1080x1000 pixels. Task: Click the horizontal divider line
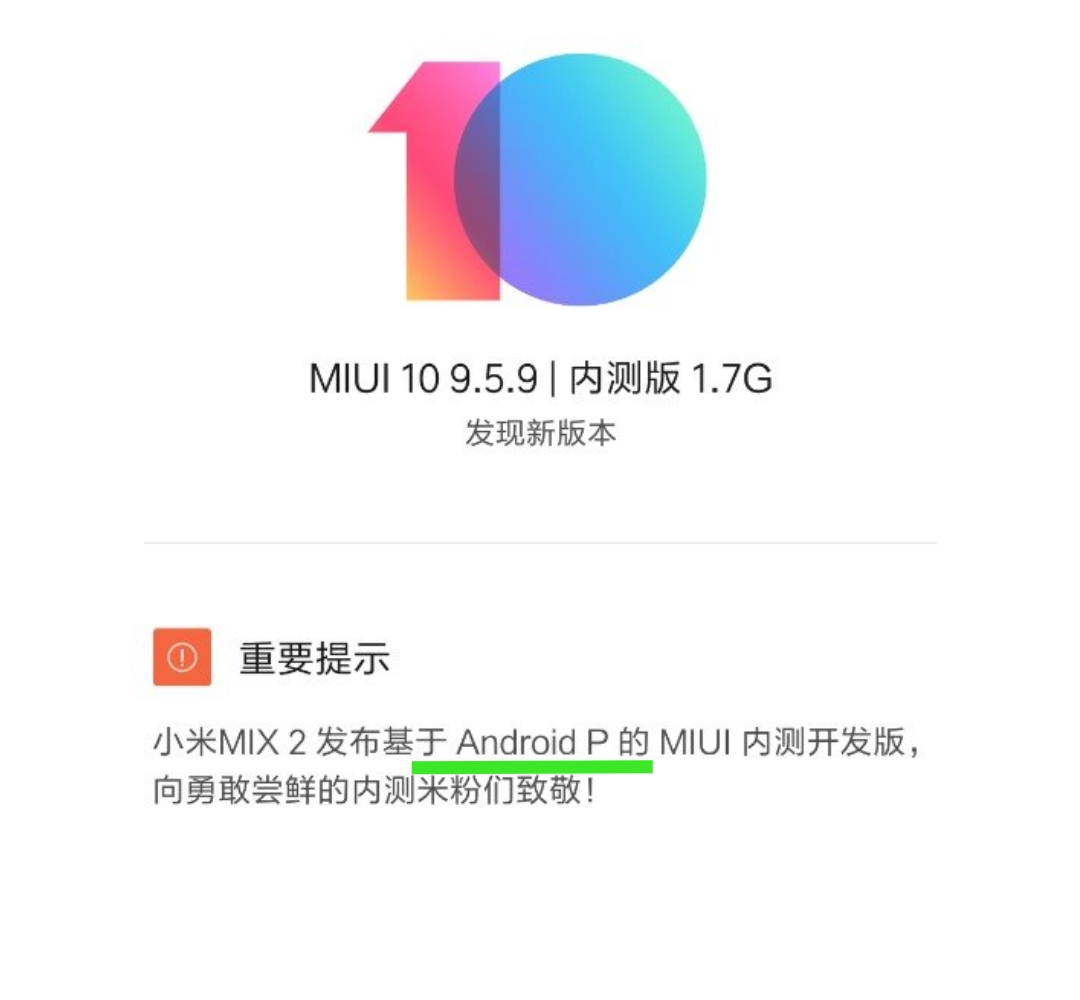(x=540, y=543)
